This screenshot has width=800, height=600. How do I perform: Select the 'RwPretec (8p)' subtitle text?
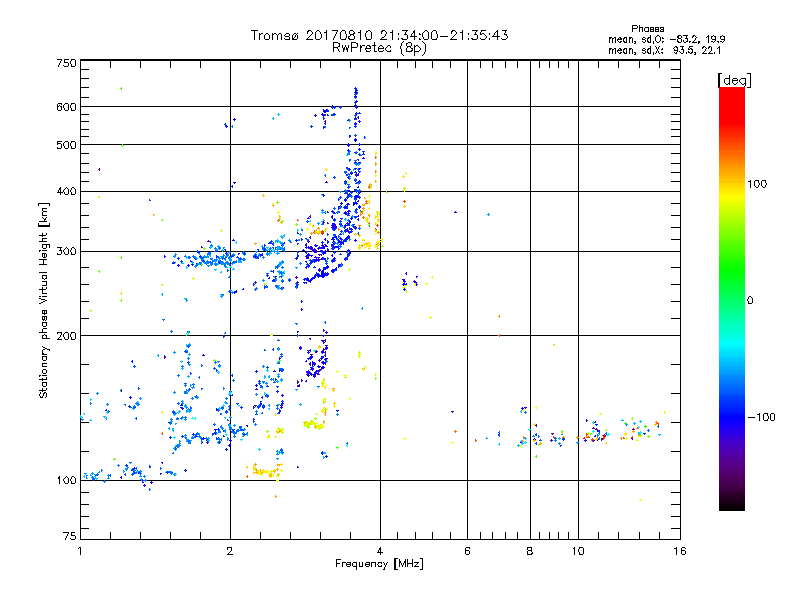(x=379, y=48)
